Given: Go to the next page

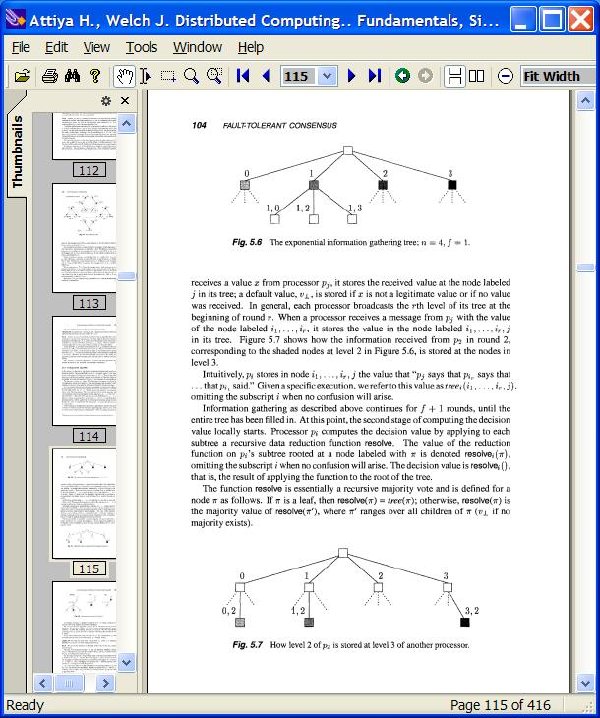Looking at the screenshot, I should 351,76.
